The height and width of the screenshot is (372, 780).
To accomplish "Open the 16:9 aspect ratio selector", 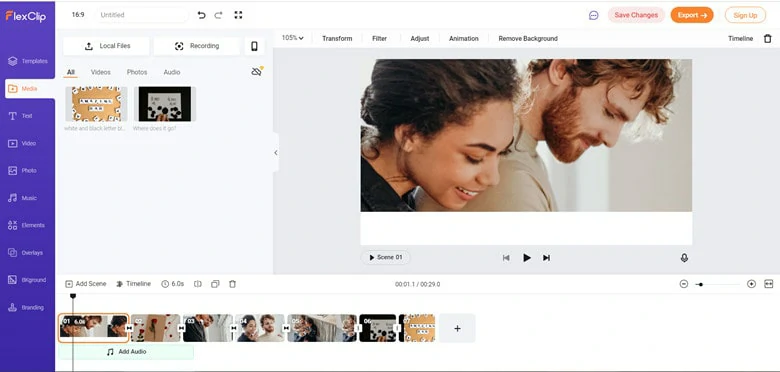I will point(78,15).
